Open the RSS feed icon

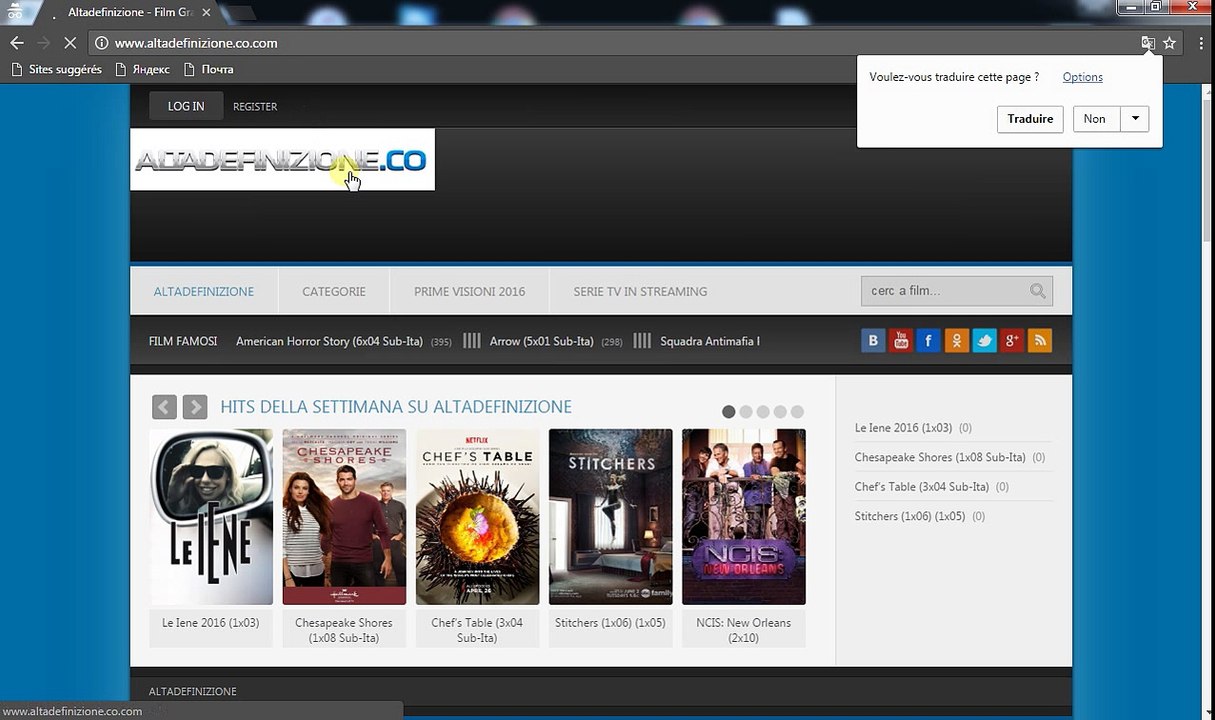point(1040,341)
